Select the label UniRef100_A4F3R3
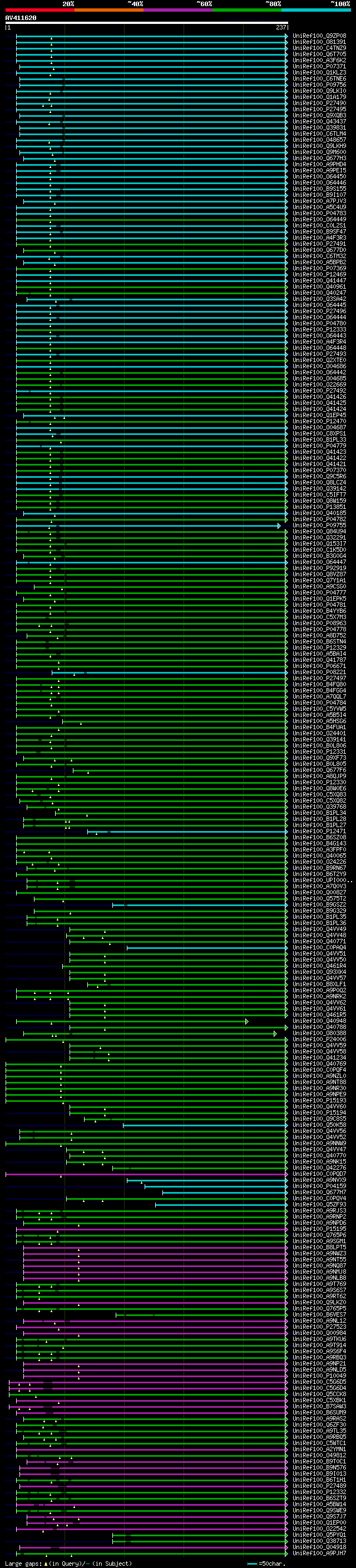Screen dimensions: 356x1568 (319, 238)
